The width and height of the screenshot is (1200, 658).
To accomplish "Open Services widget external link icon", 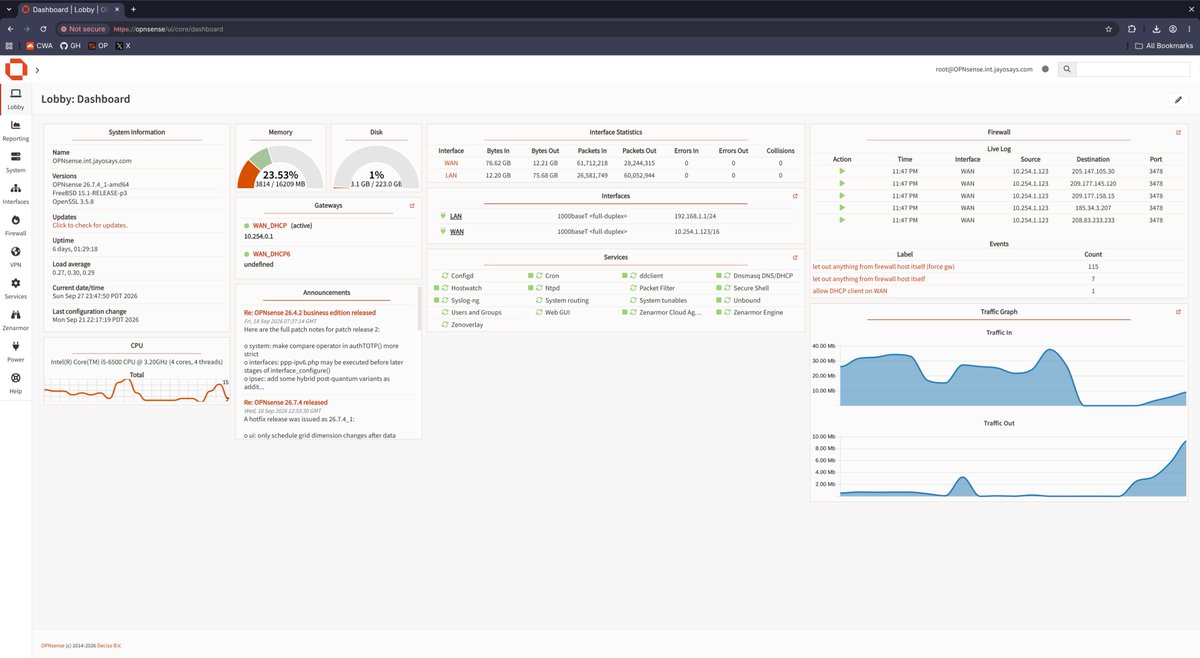I will pyautogui.click(x=795, y=257).
